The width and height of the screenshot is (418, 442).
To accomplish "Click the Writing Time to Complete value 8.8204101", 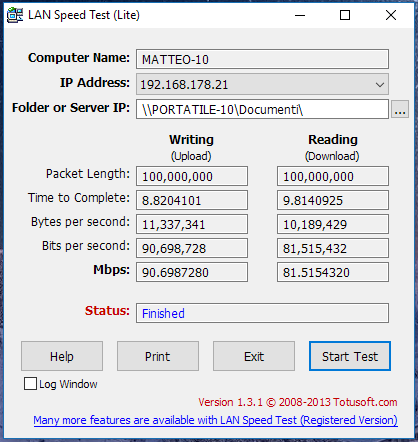I will click(192, 200).
